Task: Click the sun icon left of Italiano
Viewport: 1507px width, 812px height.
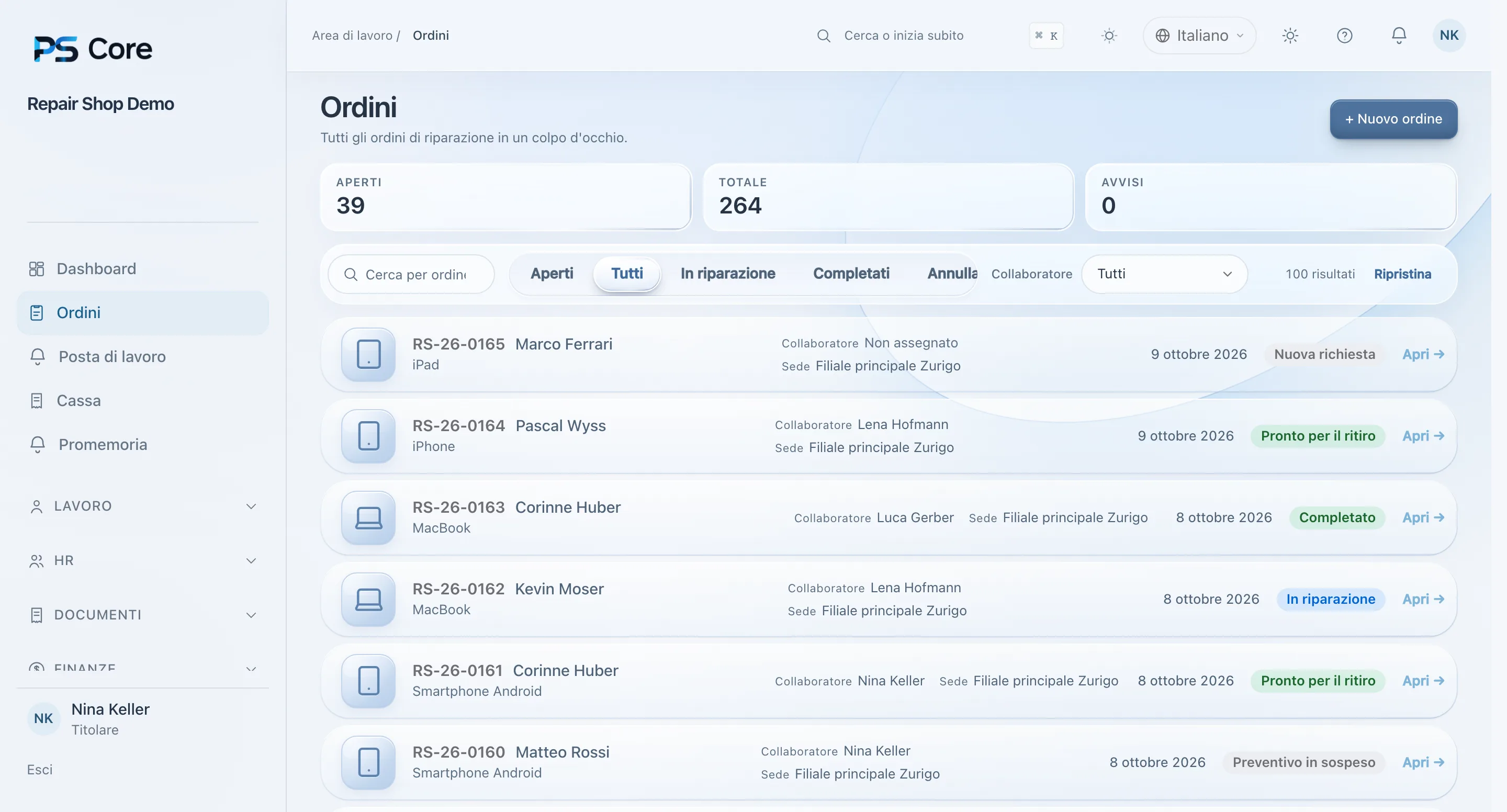Action: click(1109, 36)
